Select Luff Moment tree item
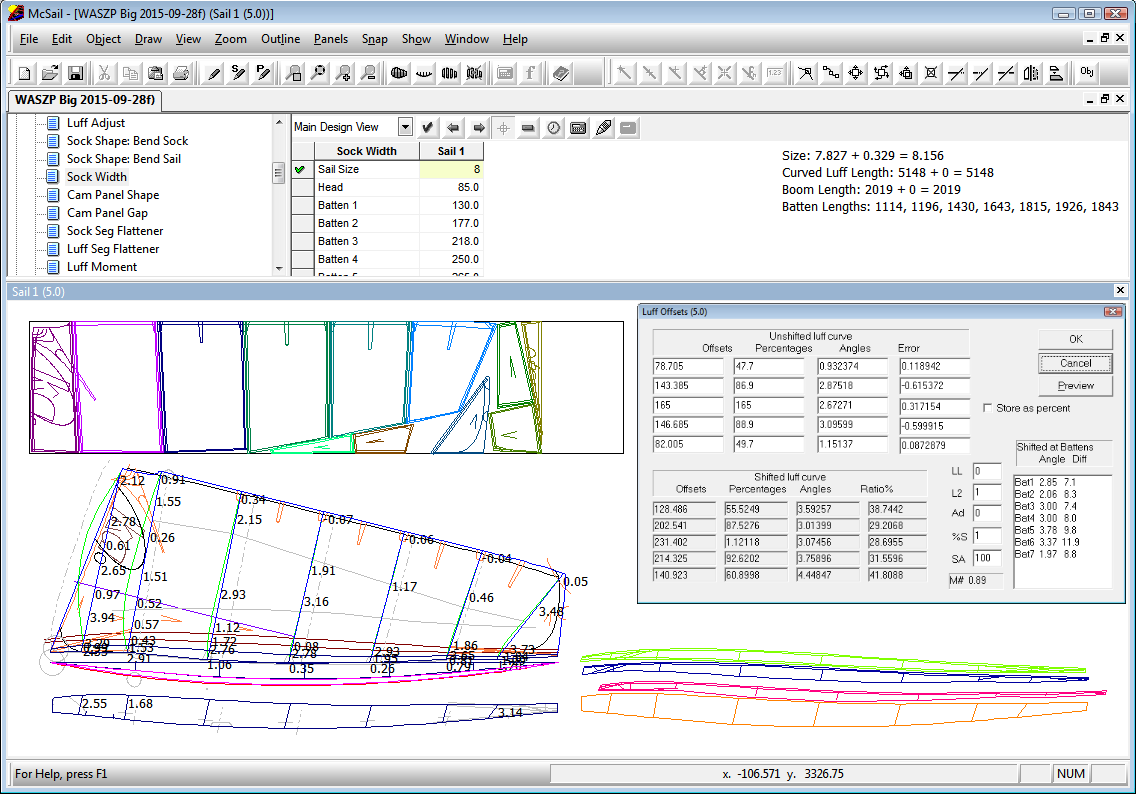Viewport: 1136px width, 795px height. pyautogui.click(x=101, y=267)
